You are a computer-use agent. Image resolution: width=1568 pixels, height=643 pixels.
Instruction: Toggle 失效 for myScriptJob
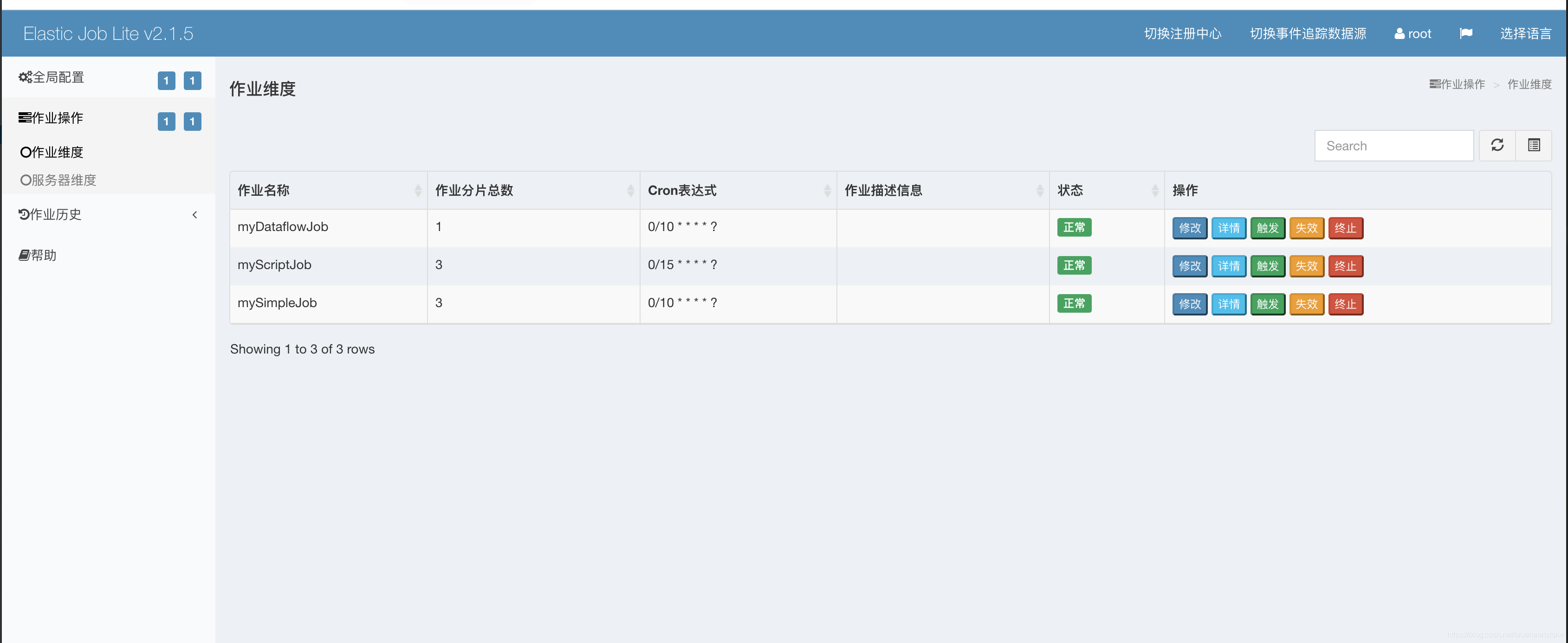click(1306, 265)
